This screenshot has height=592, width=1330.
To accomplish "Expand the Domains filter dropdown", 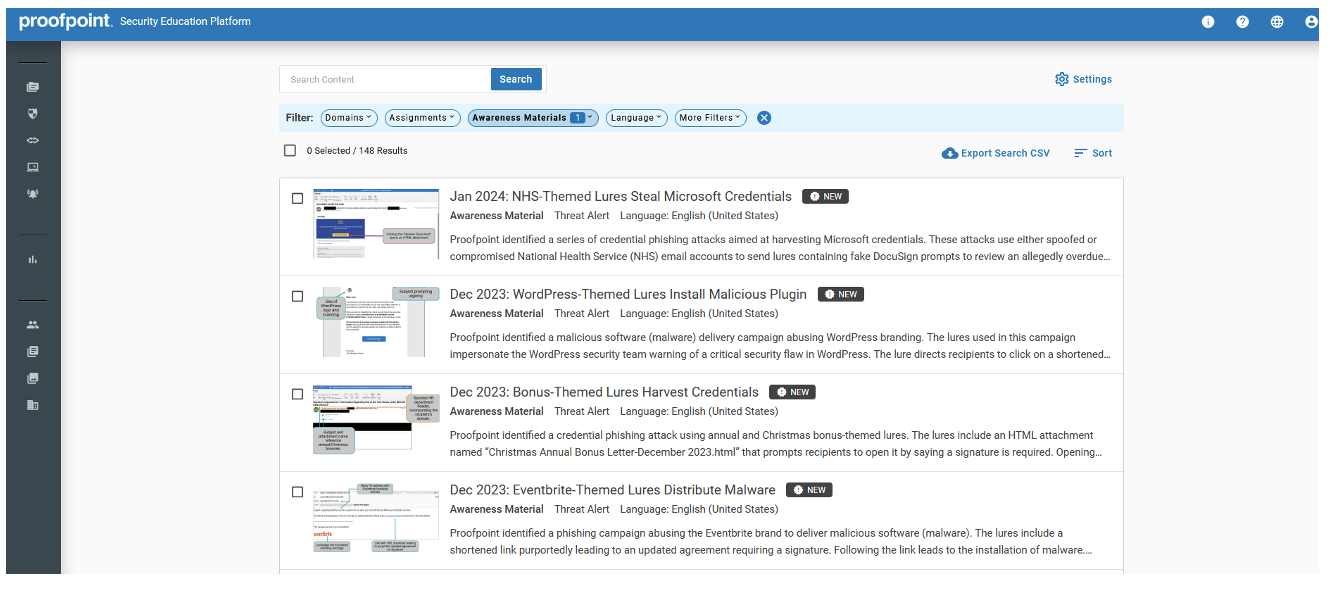I will tap(349, 118).
